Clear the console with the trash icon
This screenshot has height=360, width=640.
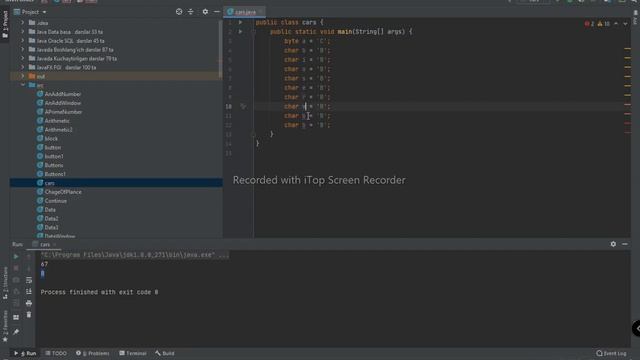(x=29, y=315)
